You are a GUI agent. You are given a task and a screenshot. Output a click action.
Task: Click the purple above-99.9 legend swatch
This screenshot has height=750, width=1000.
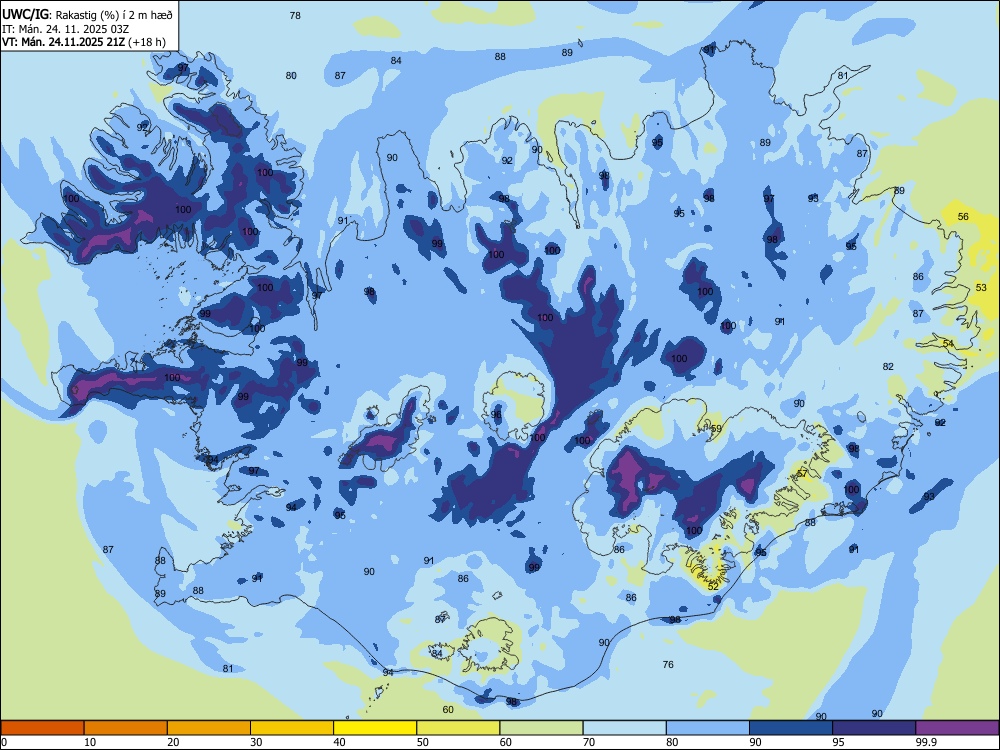(957, 728)
